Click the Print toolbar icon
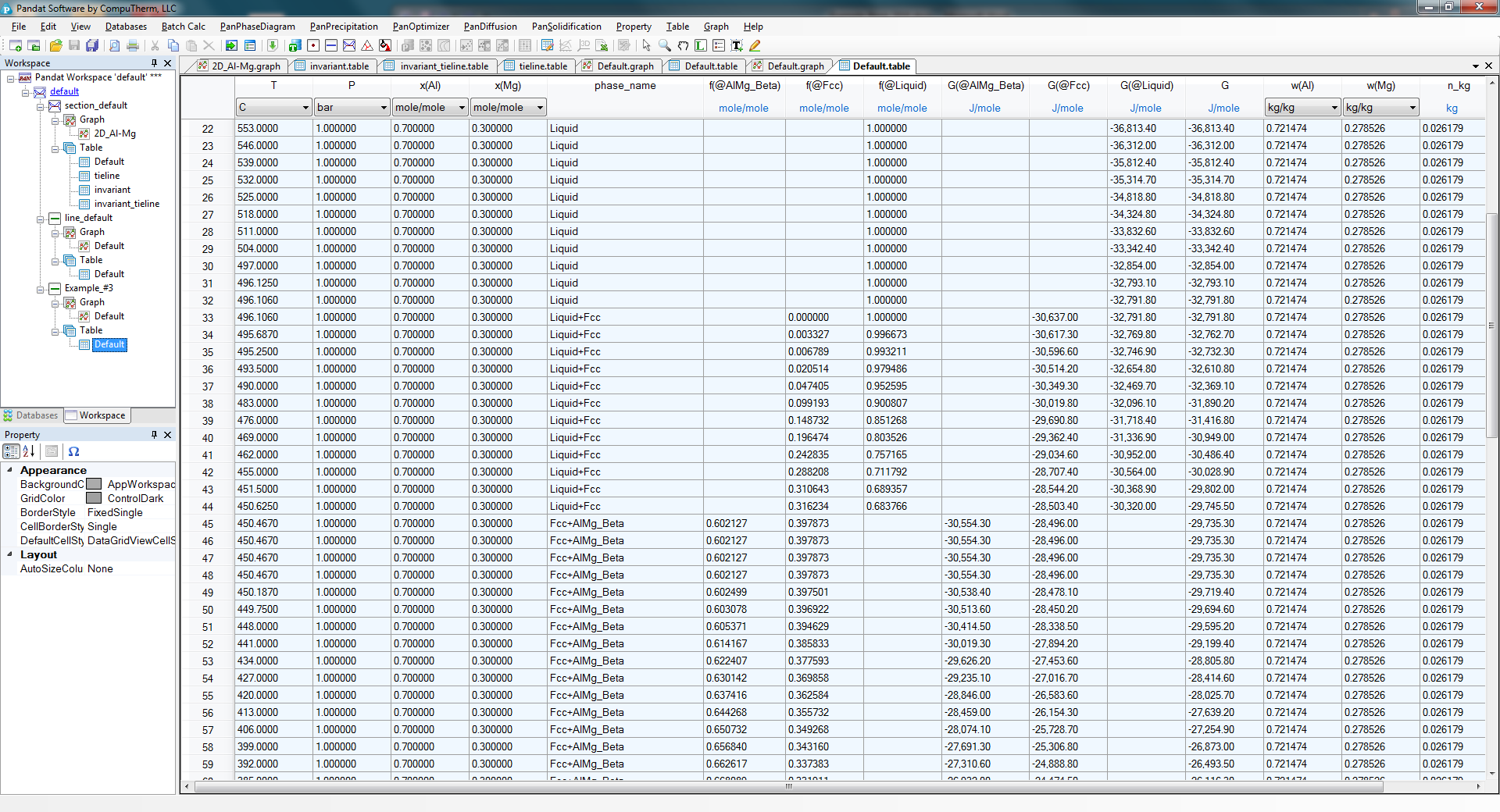Screen dimensions: 1500x812 pos(133,46)
